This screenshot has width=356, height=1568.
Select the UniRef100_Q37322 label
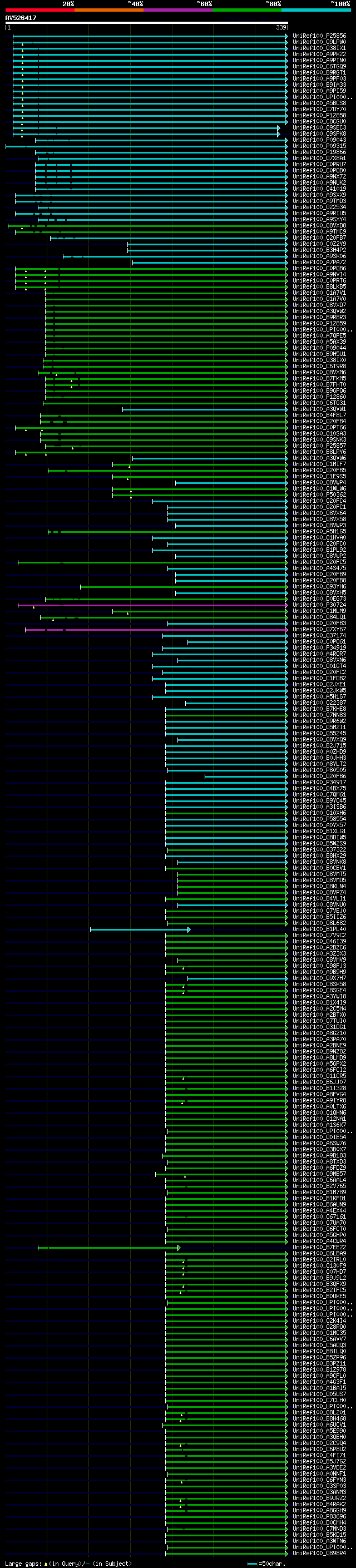319,850
